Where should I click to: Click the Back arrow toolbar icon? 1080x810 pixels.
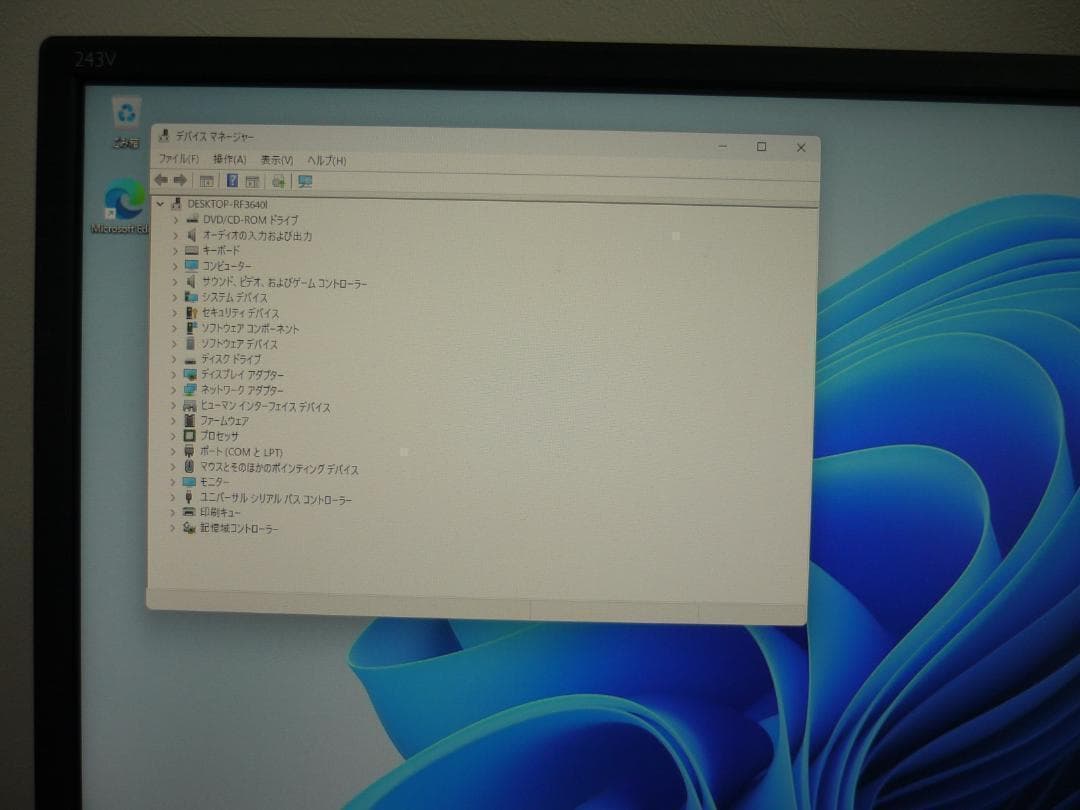pos(161,180)
